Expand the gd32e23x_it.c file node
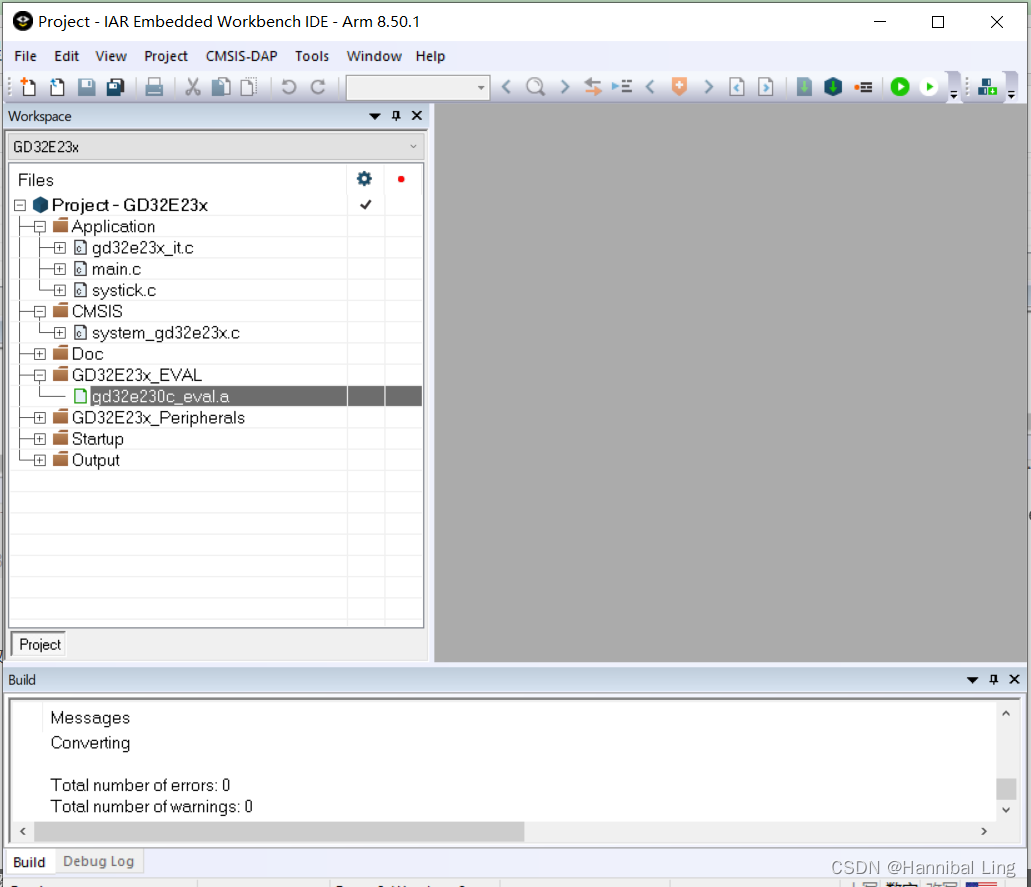Image resolution: width=1031 pixels, height=887 pixels. click(60, 248)
